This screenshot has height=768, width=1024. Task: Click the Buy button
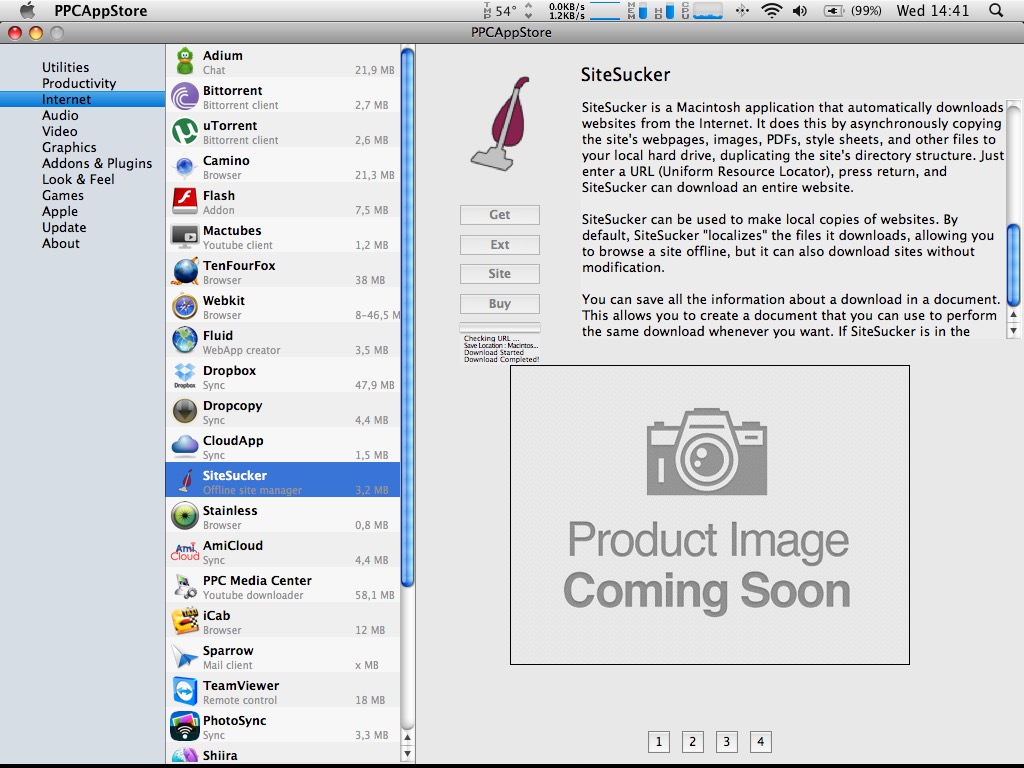pos(500,304)
